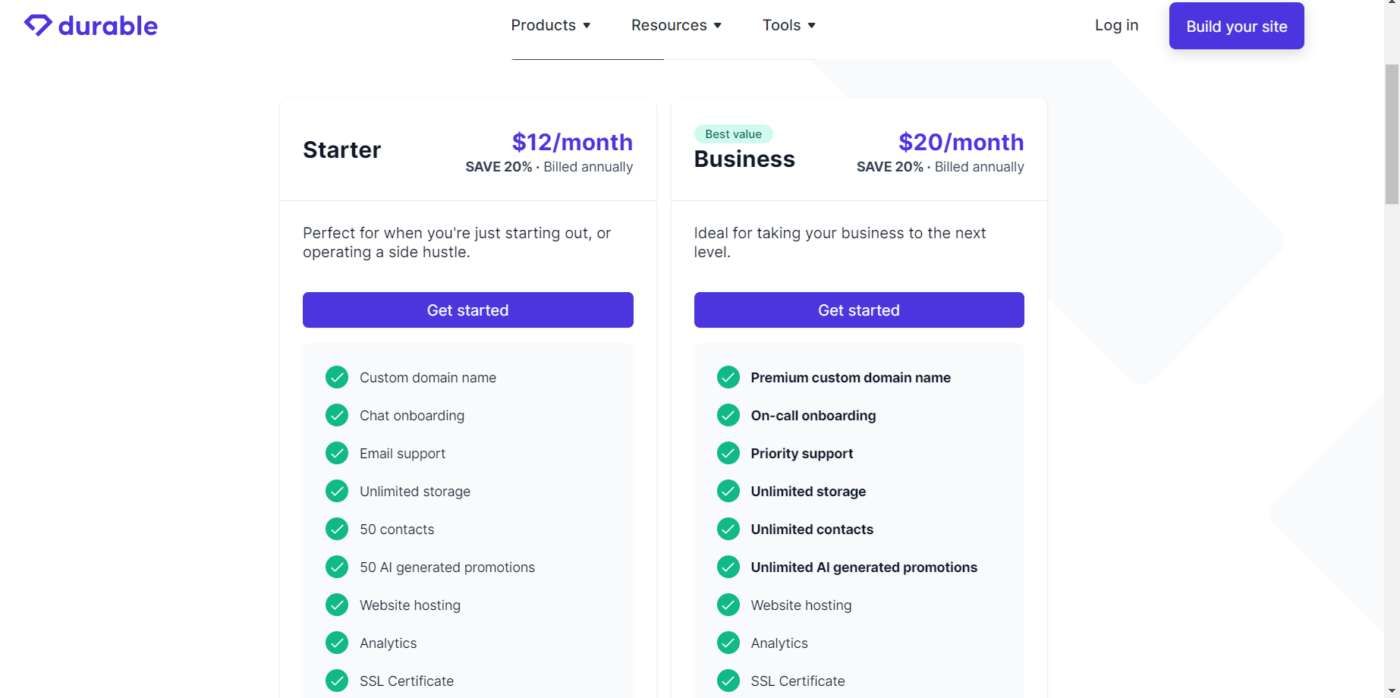Image resolution: width=1400 pixels, height=698 pixels.
Task: Open the Resources dropdown arrow
Action: tap(717, 26)
